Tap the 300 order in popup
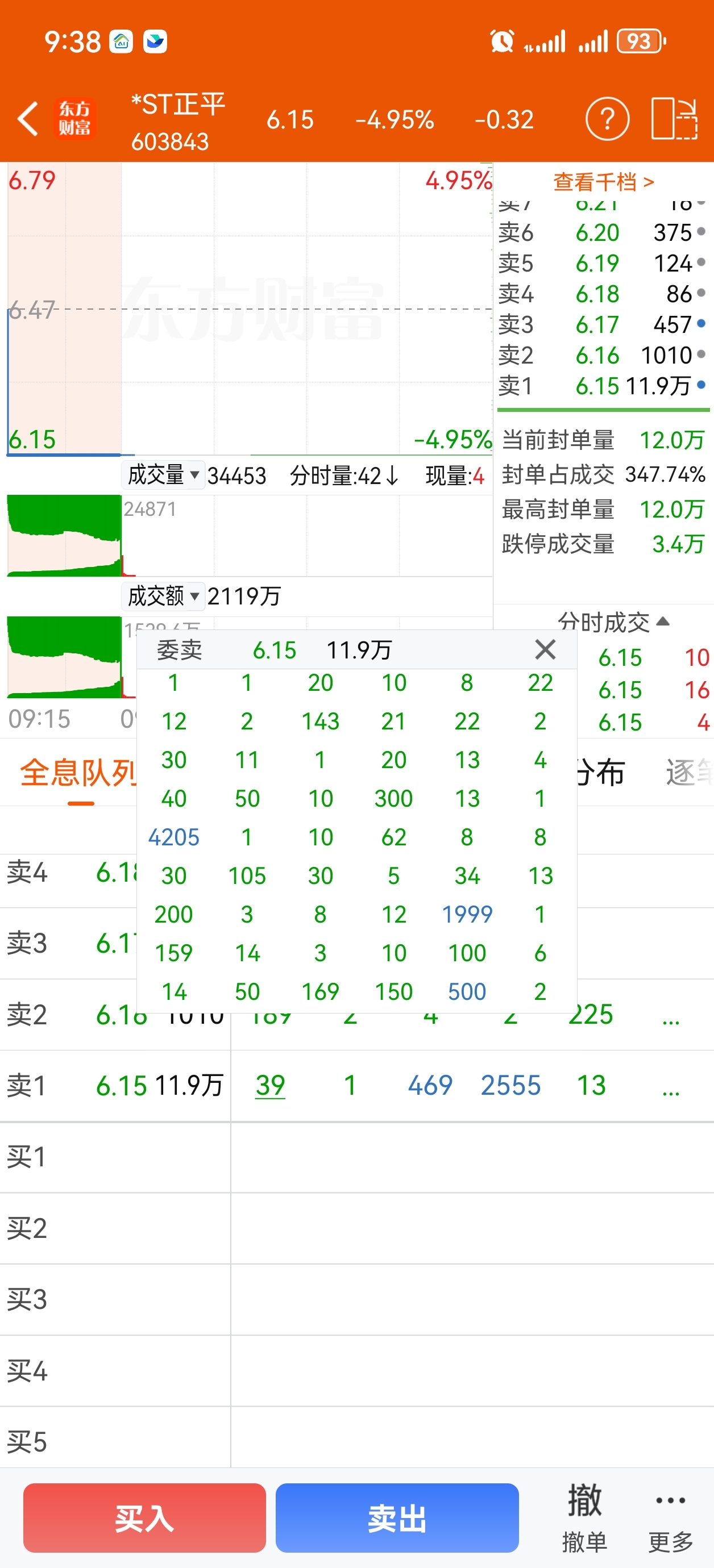This screenshot has width=714, height=1568. click(x=393, y=798)
